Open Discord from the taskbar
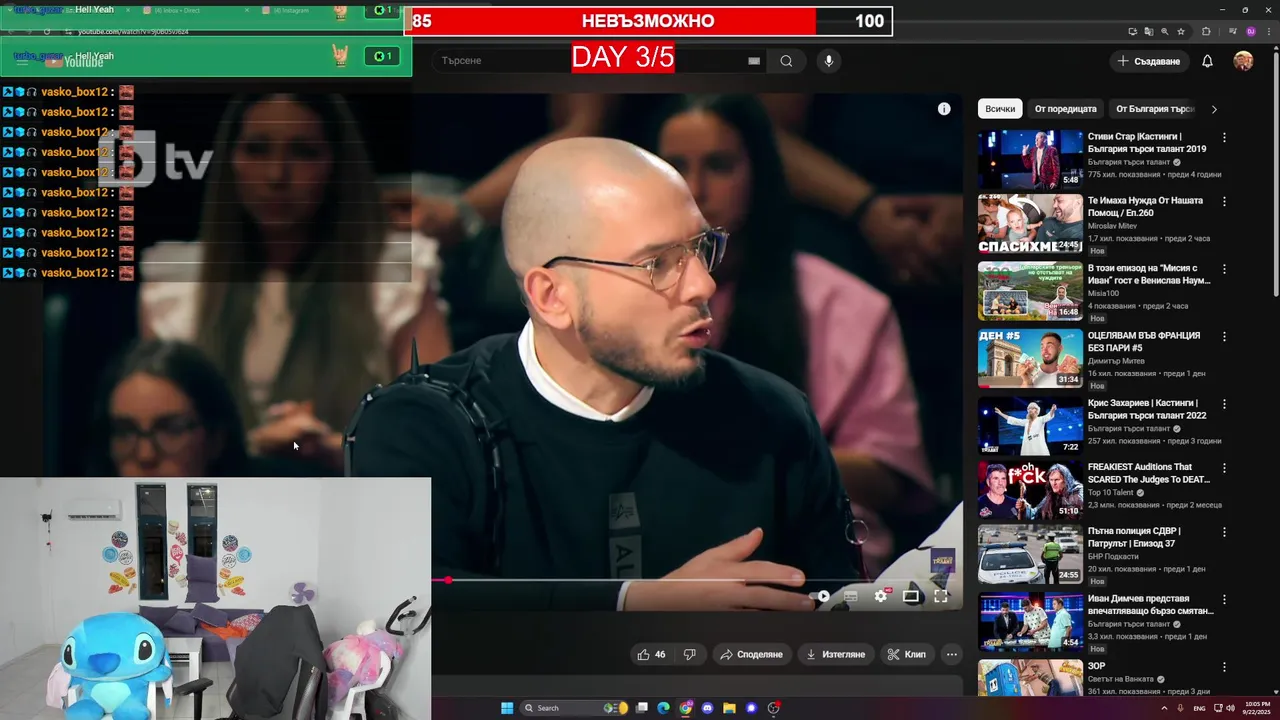Viewport: 1280px width, 720px height. point(707,708)
